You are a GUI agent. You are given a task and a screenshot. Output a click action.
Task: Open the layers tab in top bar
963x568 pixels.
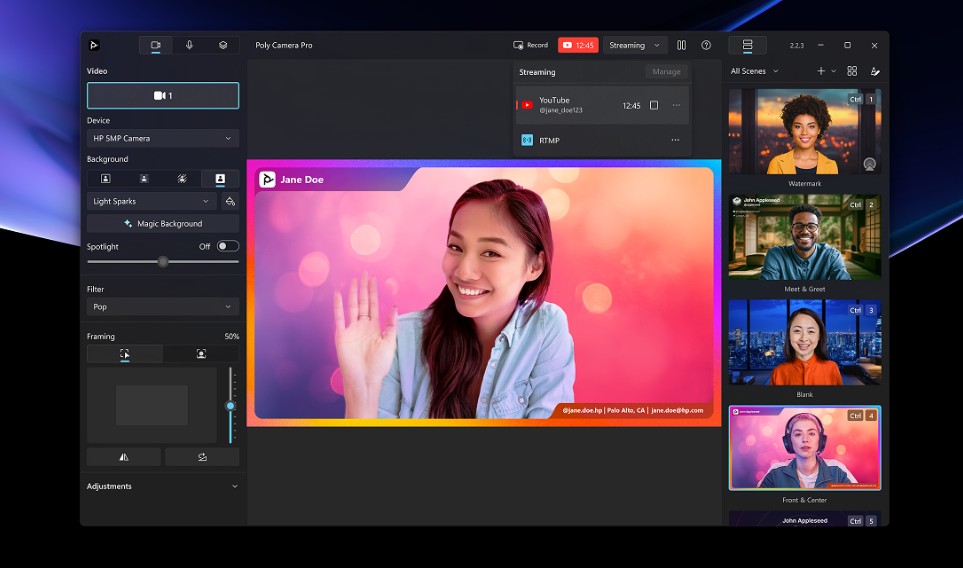(x=223, y=45)
